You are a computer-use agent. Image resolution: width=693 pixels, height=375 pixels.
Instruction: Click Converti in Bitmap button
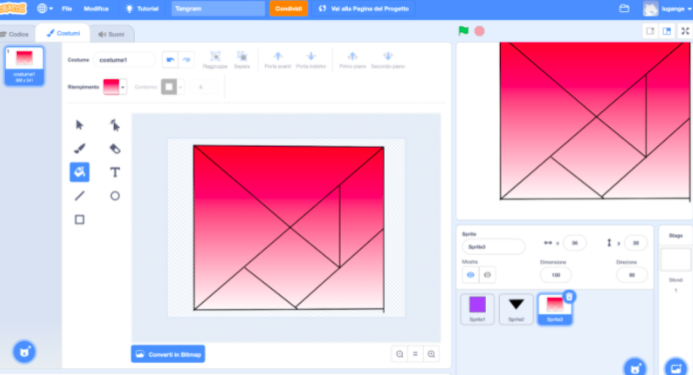tap(168, 354)
